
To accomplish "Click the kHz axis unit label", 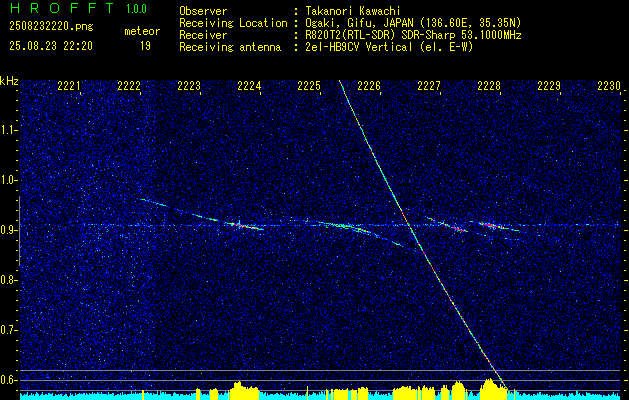I will tap(9, 81).
